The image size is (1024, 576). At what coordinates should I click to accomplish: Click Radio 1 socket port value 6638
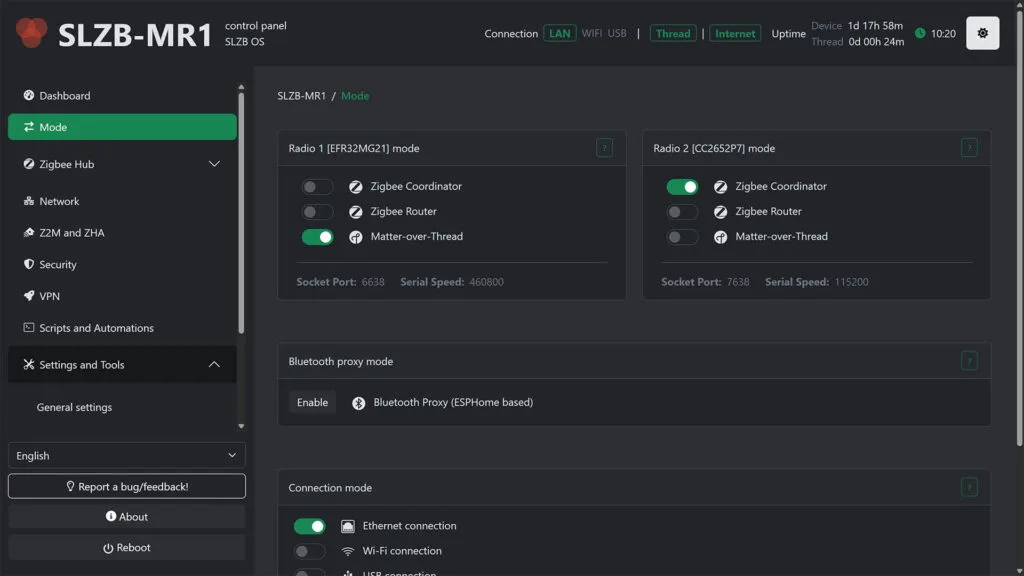[x=373, y=282]
